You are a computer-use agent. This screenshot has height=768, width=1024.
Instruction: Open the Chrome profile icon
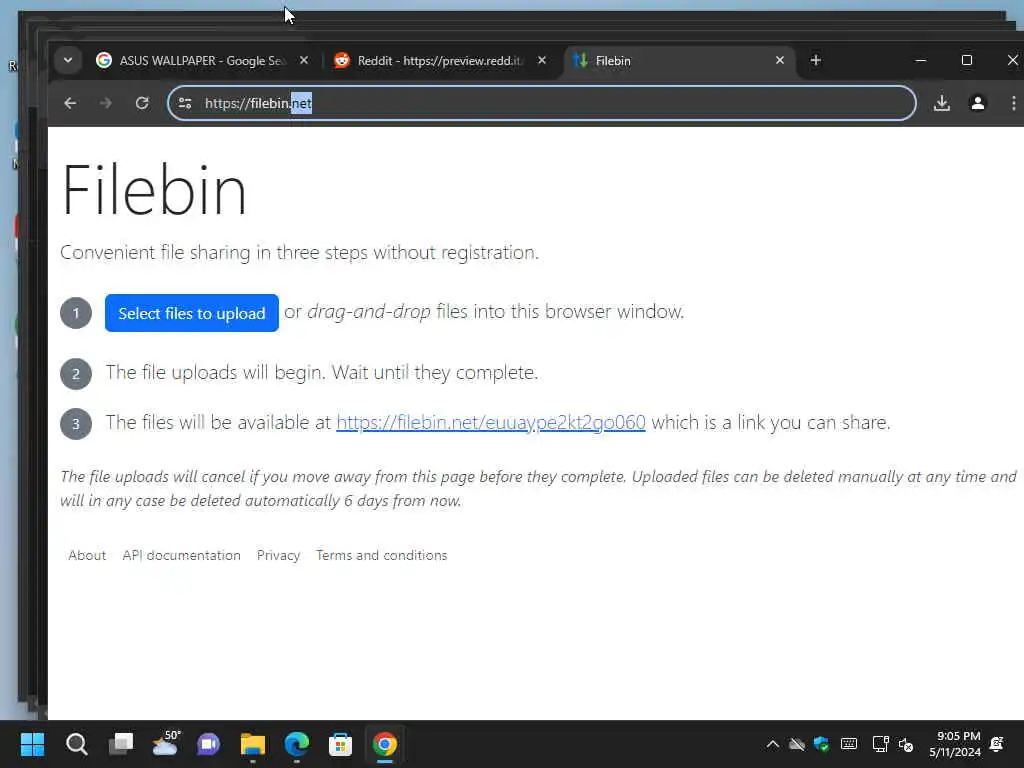[978, 103]
